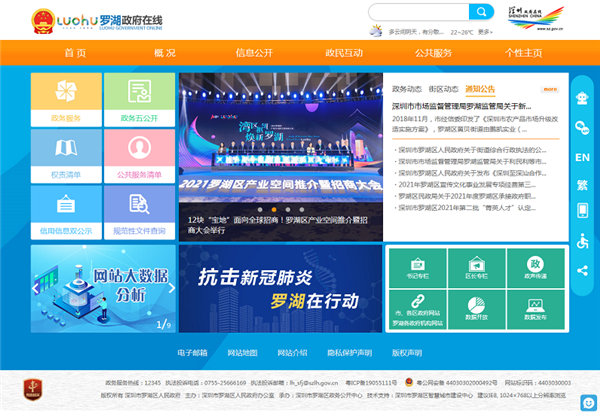Switch language to EN in sidebar
The height and width of the screenshot is (413, 600).
583,157
